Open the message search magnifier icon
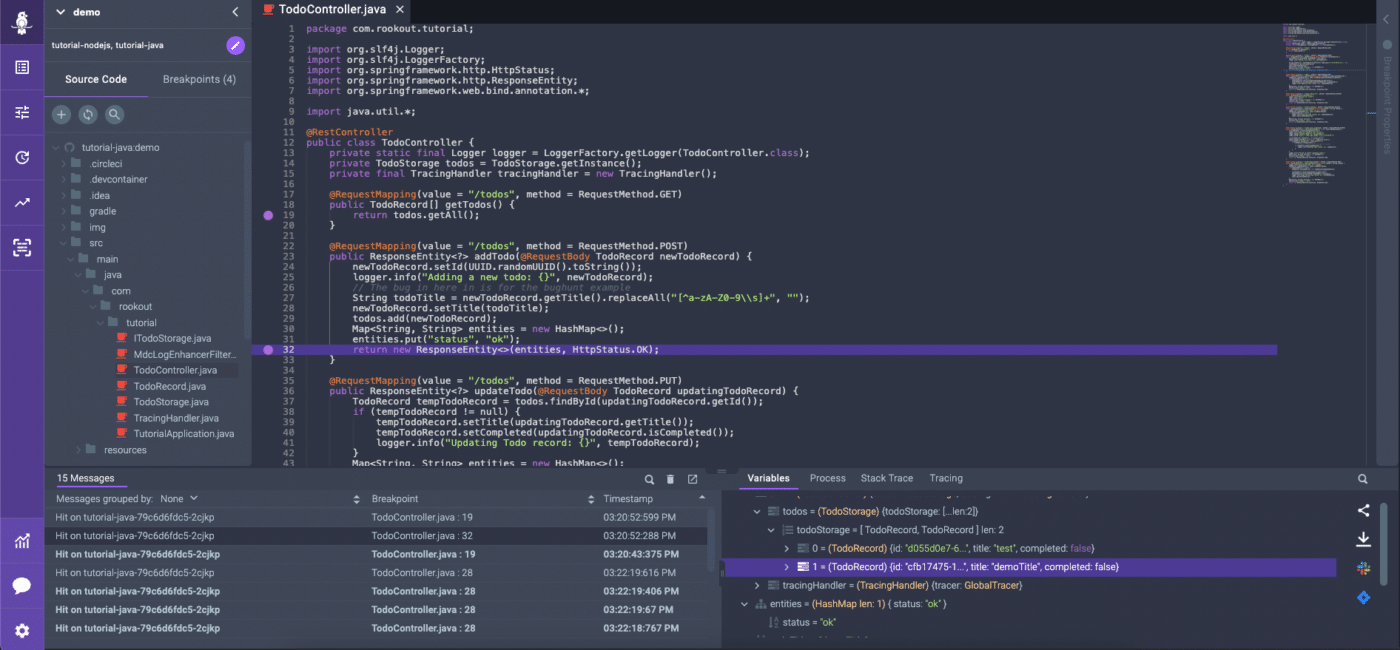1400x650 pixels. click(650, 479)
